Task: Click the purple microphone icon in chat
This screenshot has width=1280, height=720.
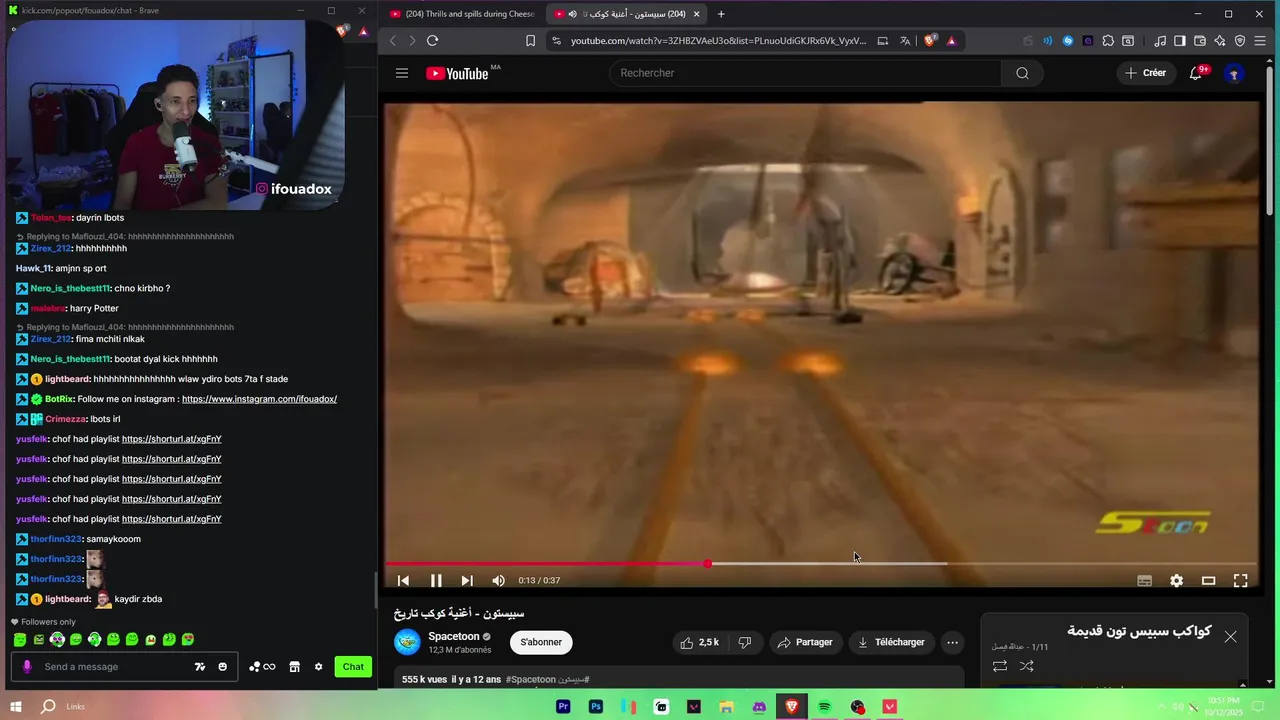Action: click(27, 667)
